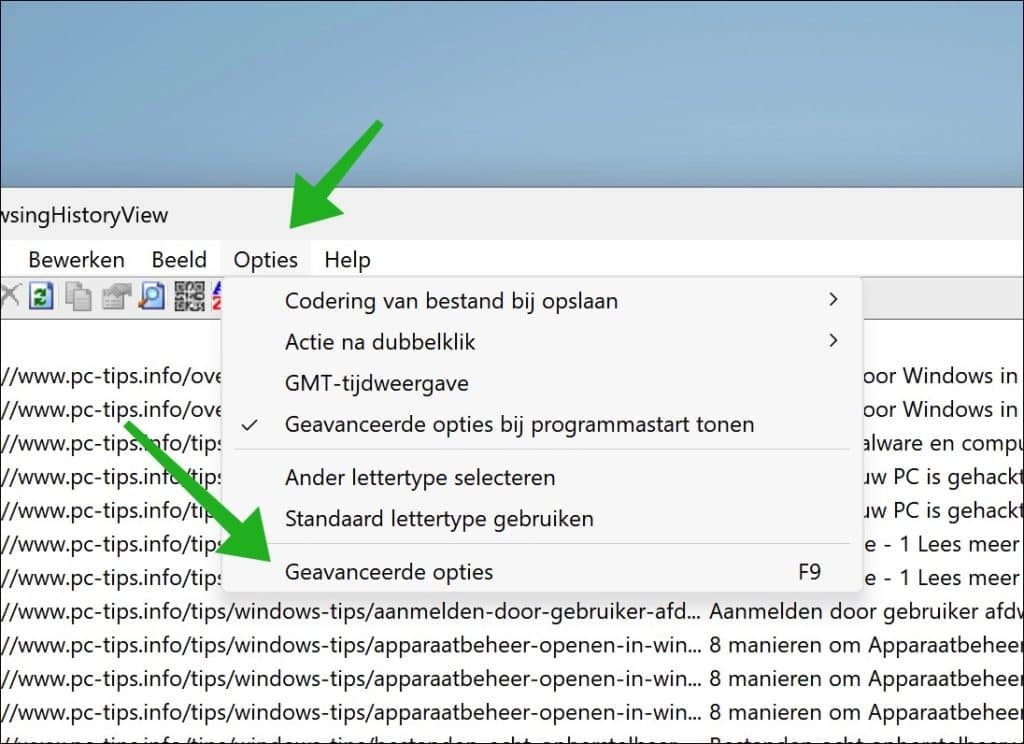
Task: Select Standaard lettertype gebruiken
Action: click(x=542, y=519)
